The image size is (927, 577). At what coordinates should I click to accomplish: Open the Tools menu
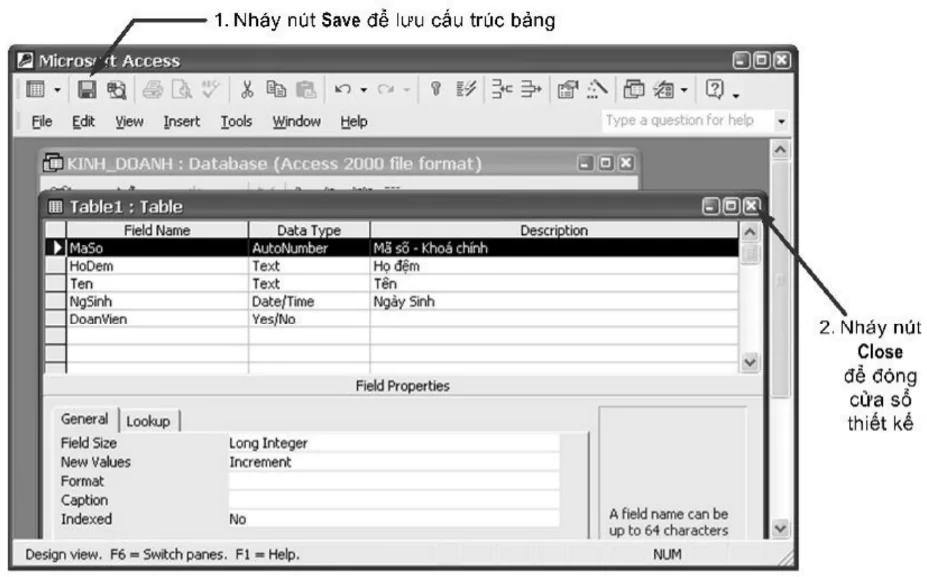236,122
